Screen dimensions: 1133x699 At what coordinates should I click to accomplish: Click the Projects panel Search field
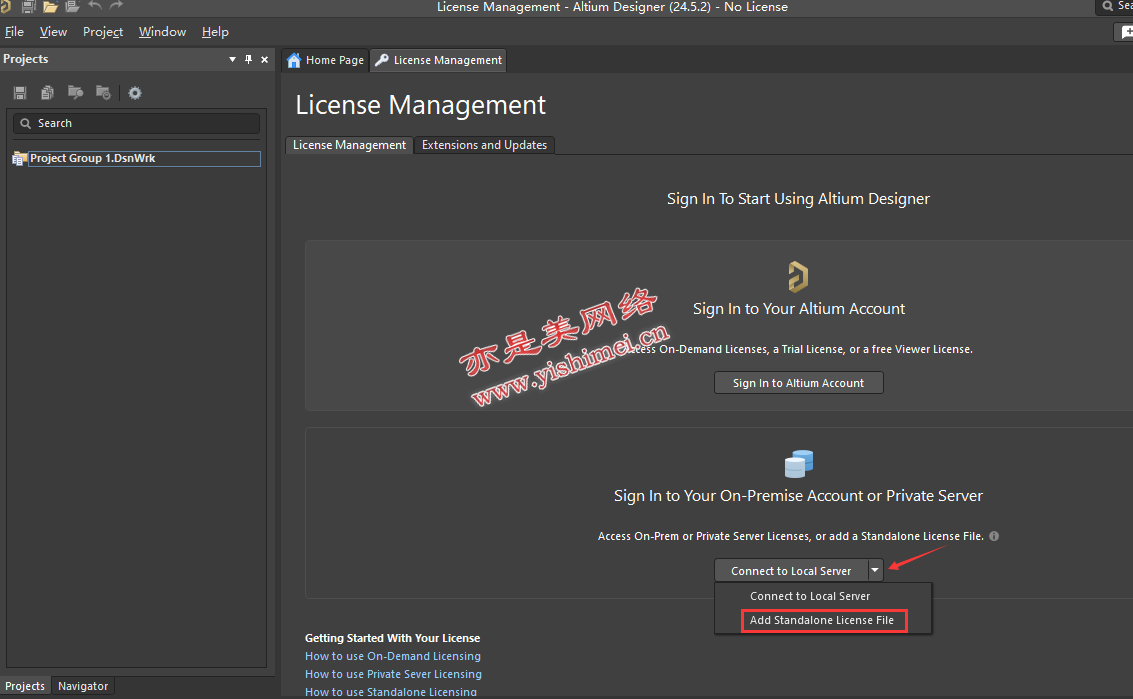(x=137, y=124)
